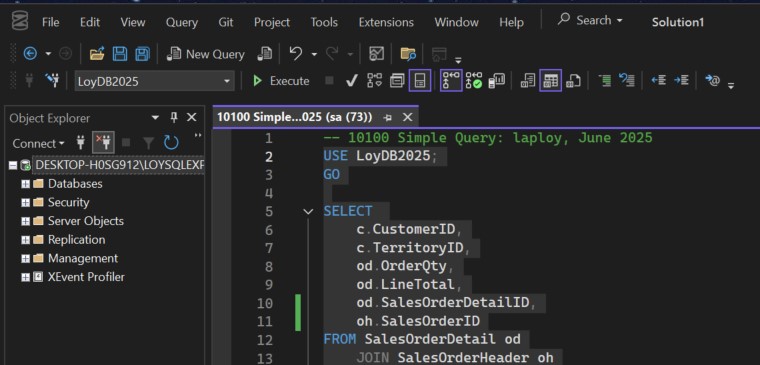
Task: Click the Open File folder icon
Action: click(97, 54)
